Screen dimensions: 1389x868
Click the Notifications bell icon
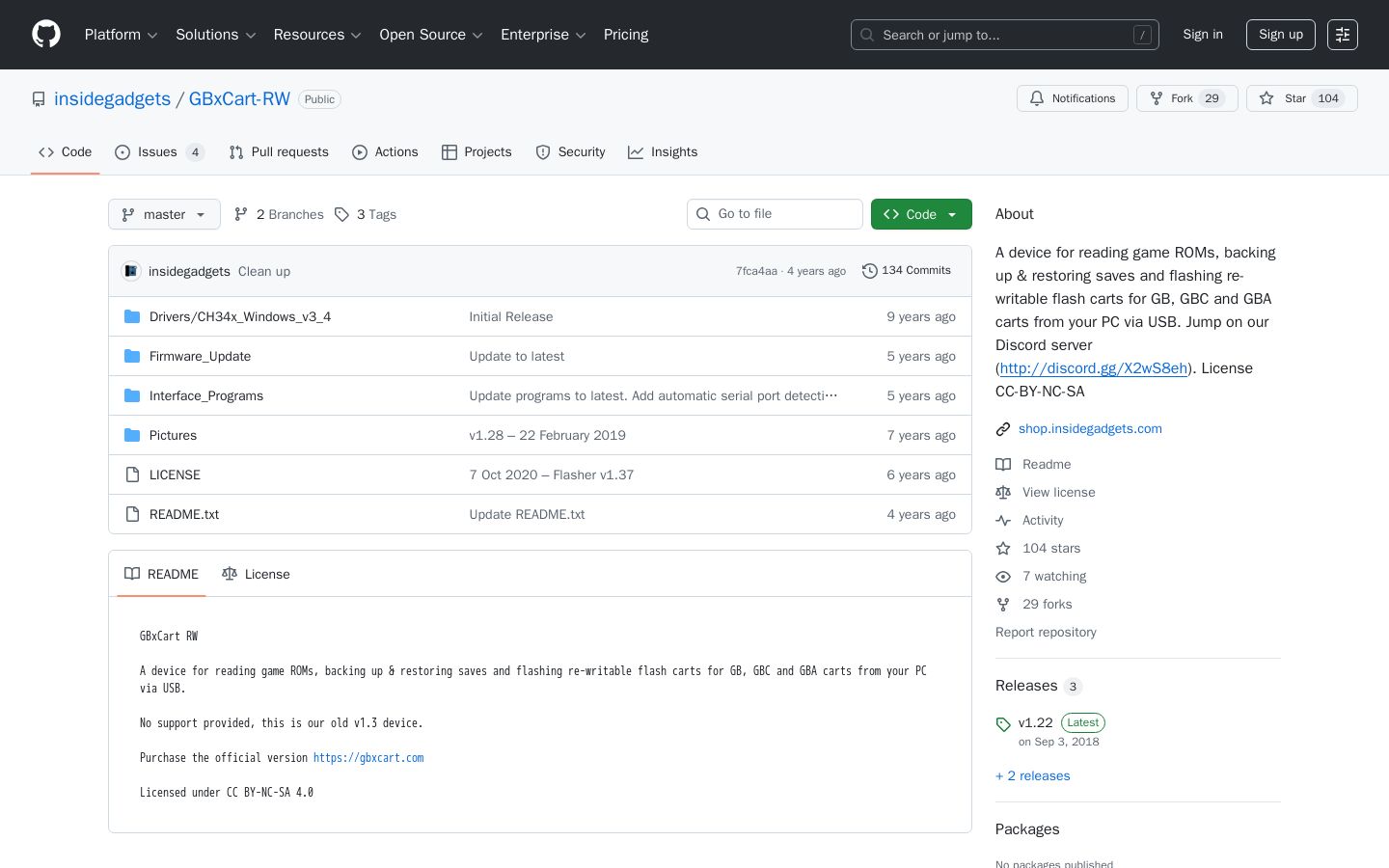point(1037,98)
